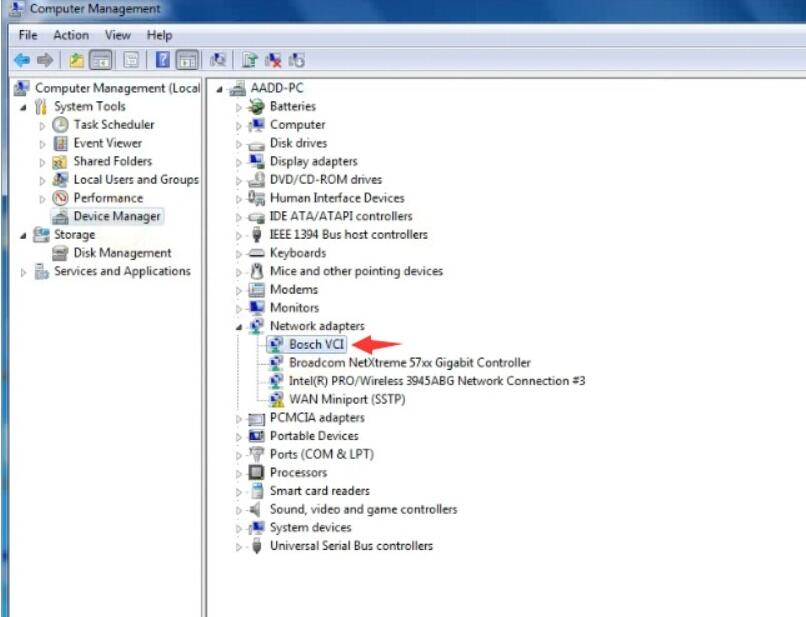Click the DVD/CD-ROM drives icon
The width and height of the screenshot is (806, 617).
point(256,179)
